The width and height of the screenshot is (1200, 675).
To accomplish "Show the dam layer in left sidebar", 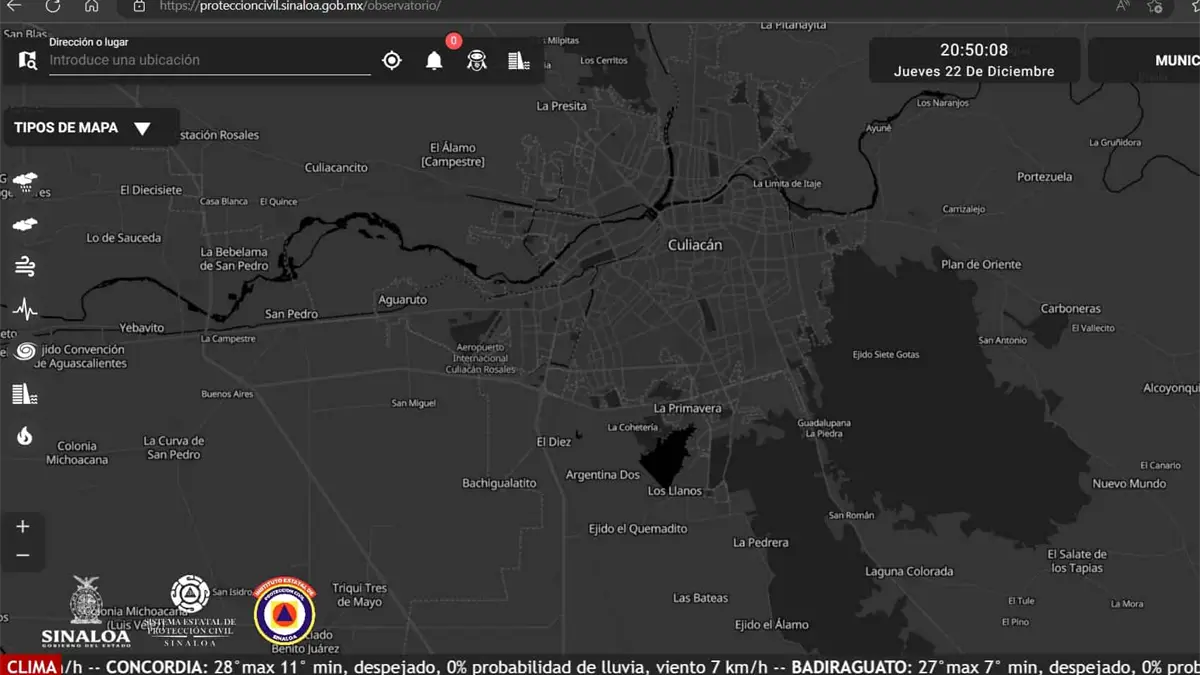I will (x=25, y=394).
